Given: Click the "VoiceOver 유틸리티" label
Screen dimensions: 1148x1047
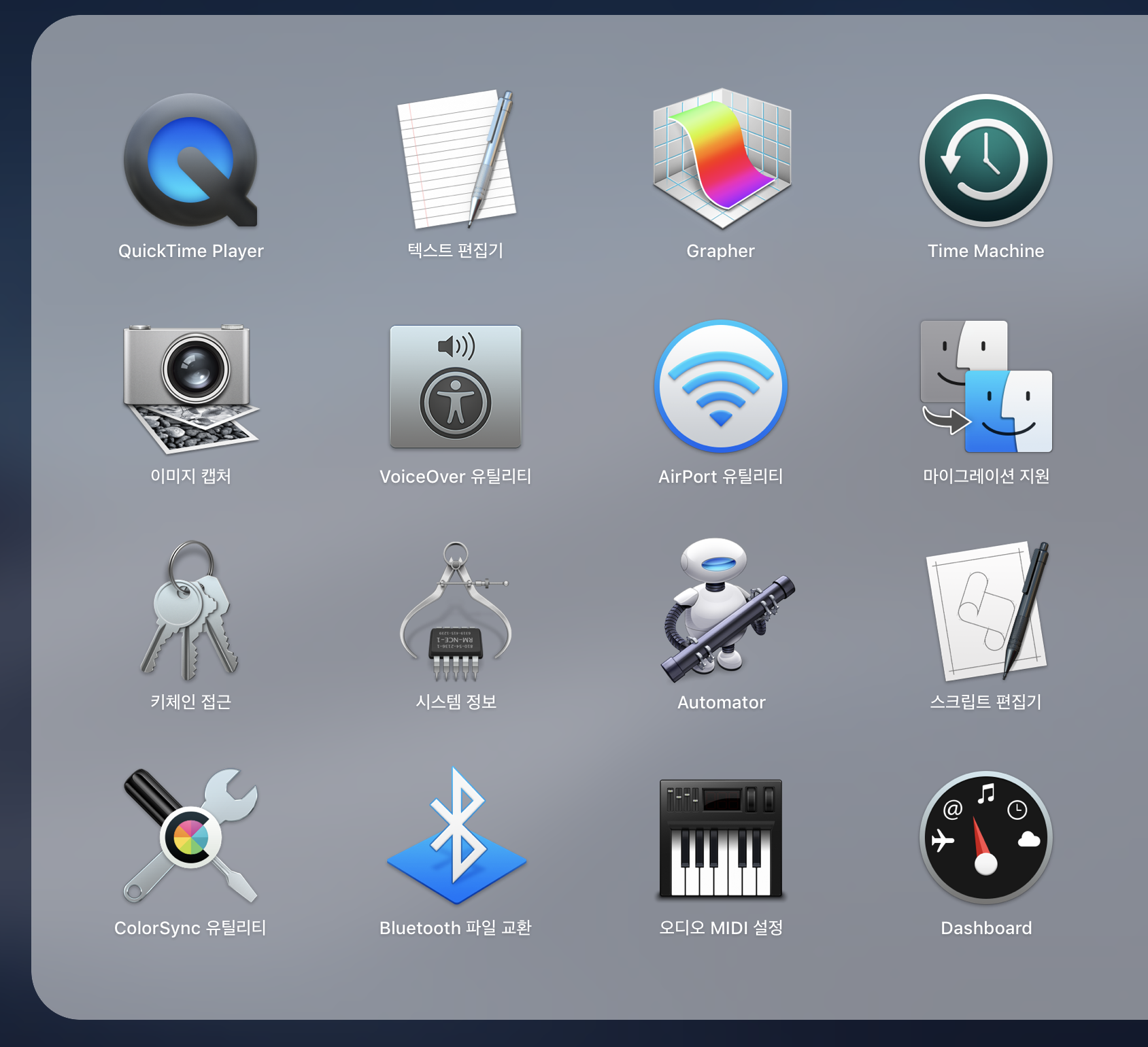Looking at the screenshot, I should click(456, 476).
